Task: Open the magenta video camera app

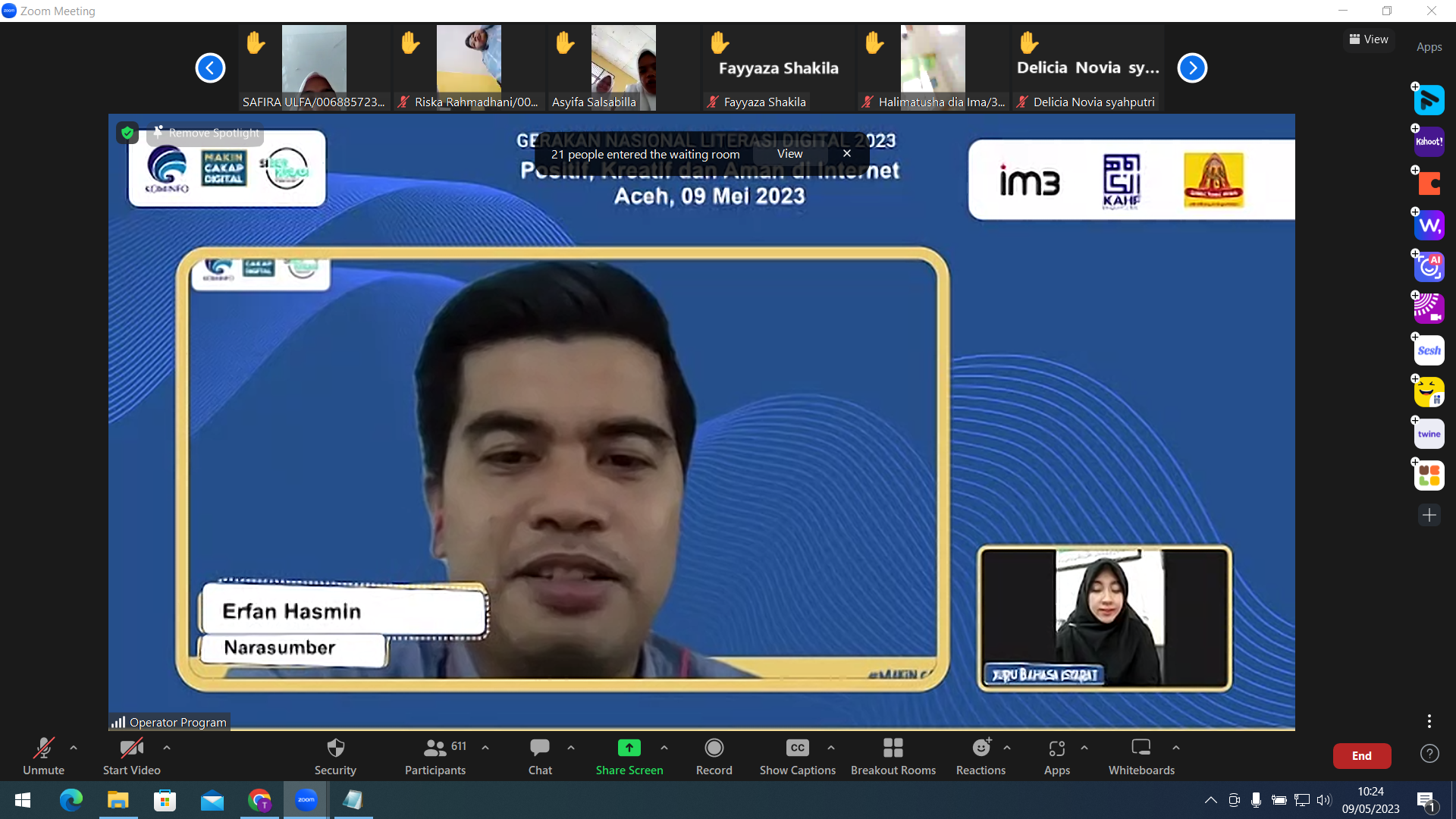Action: (x=1429, y=309)
